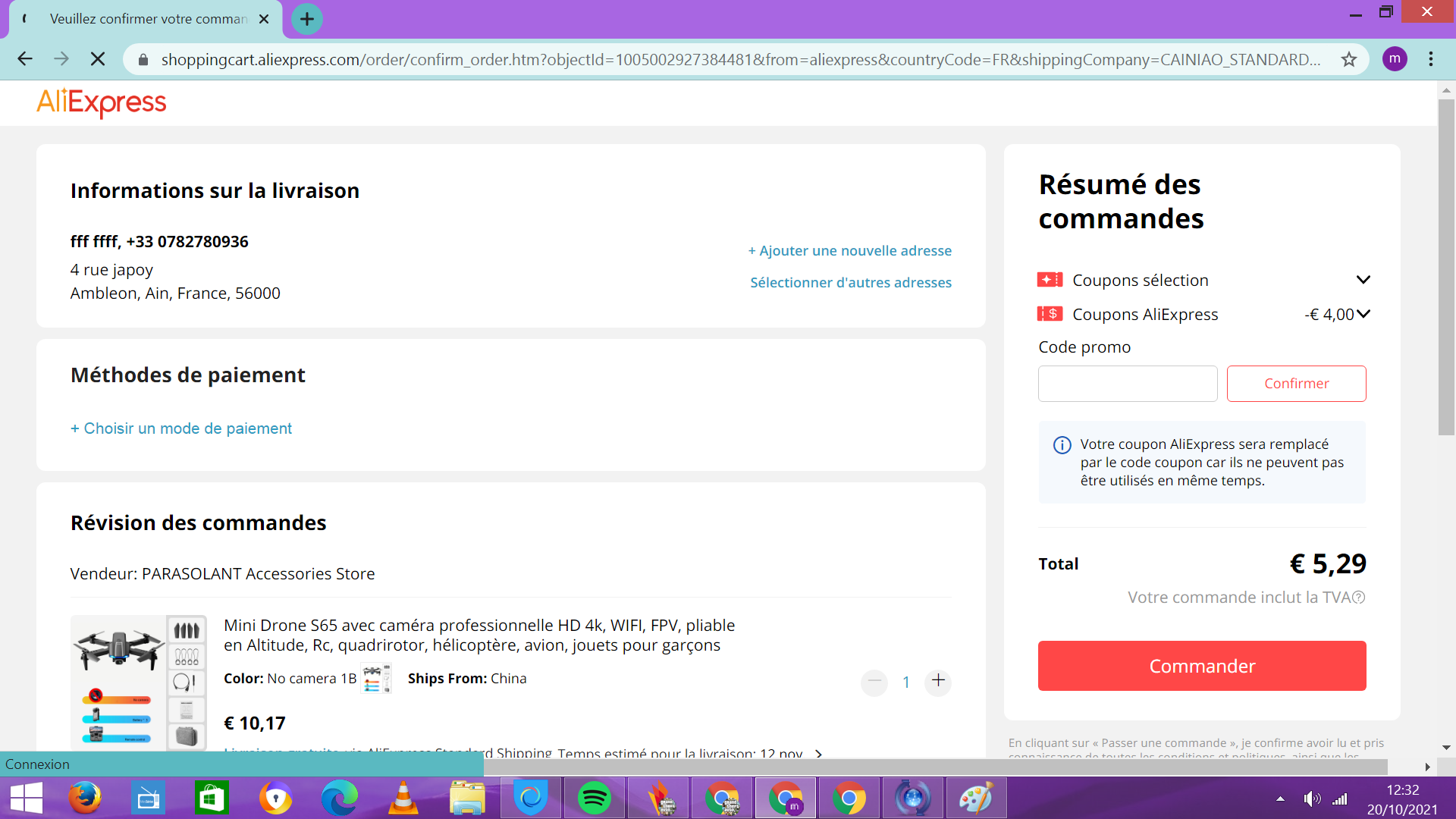Expand Coupons AliExpress dropdown
The image size is (1456, 819).
coord(1363,314)
